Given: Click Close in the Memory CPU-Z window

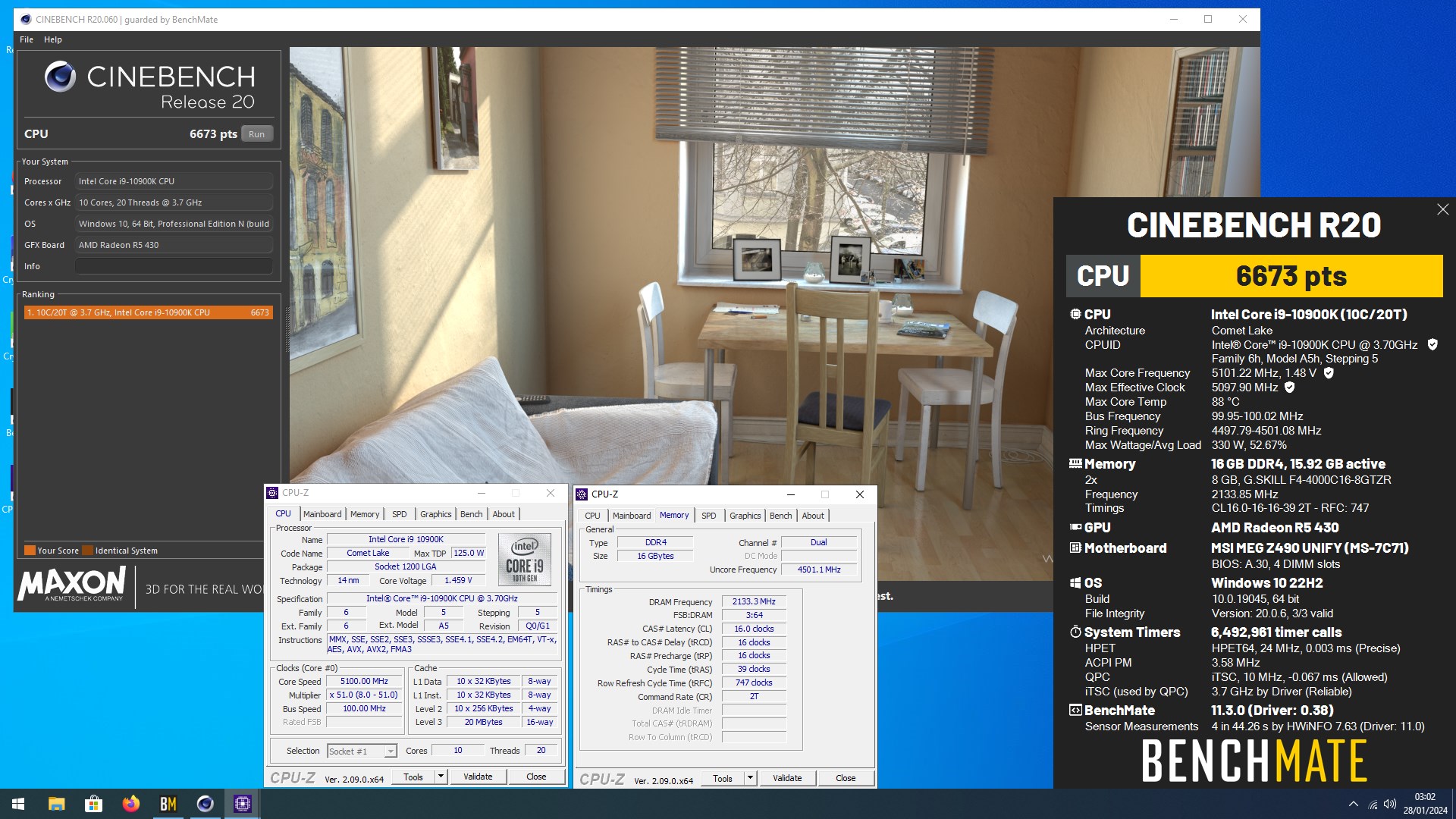Looking at the screenshot, I should [846, 778].
